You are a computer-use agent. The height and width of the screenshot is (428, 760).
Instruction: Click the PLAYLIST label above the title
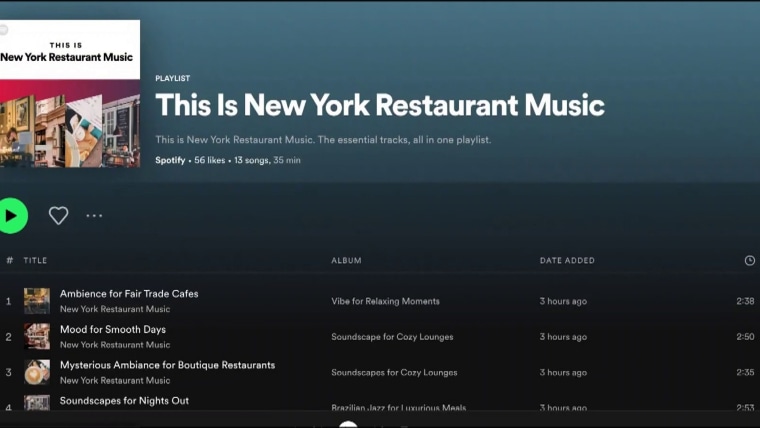[173, 79]
